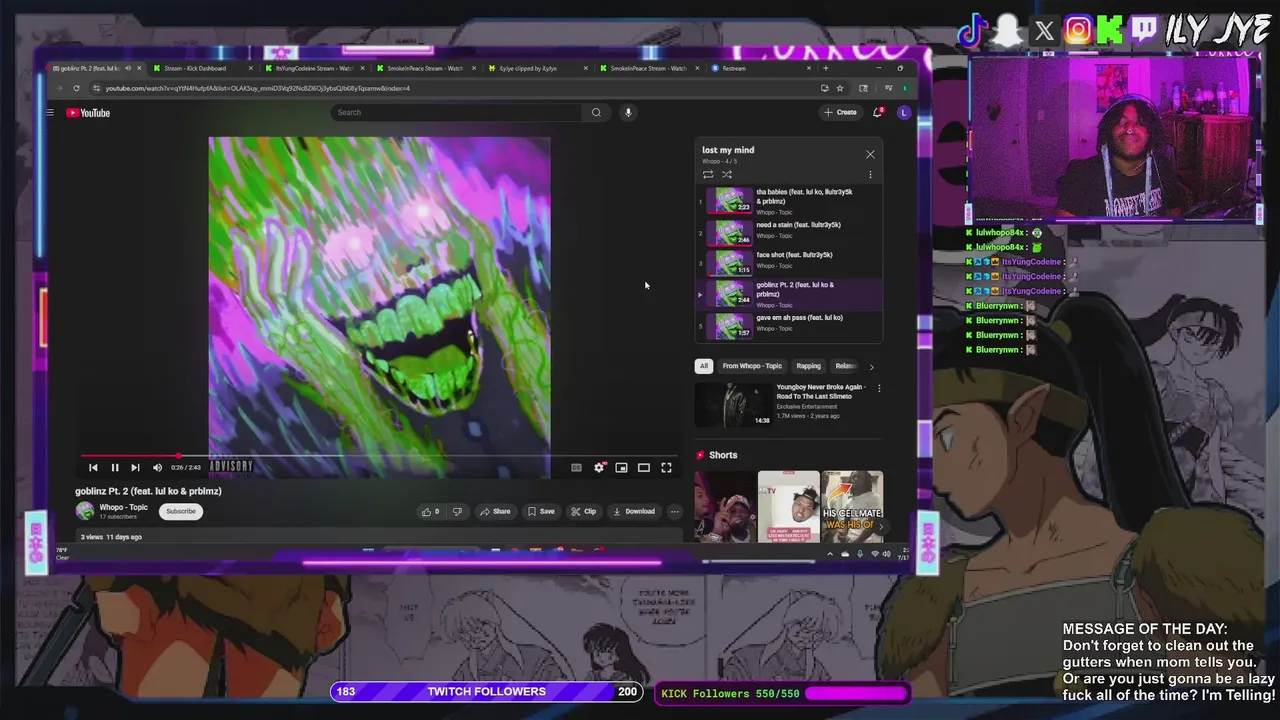Dislike the video
1280x720 pixels.
(457, 511)
